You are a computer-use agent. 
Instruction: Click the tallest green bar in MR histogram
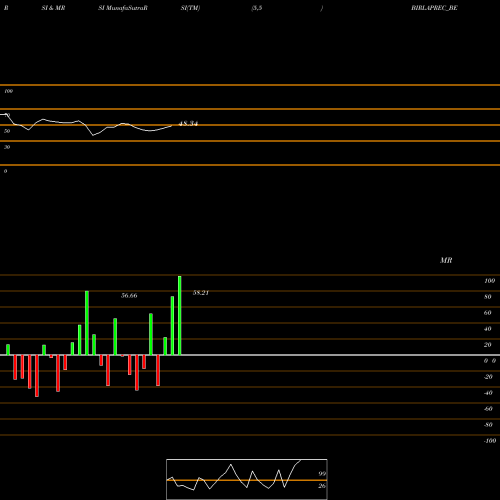[180, 315]
